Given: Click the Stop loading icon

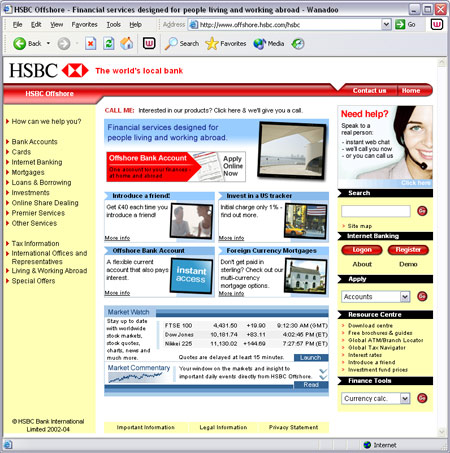Looking at the screenshot, I should 90,44.
